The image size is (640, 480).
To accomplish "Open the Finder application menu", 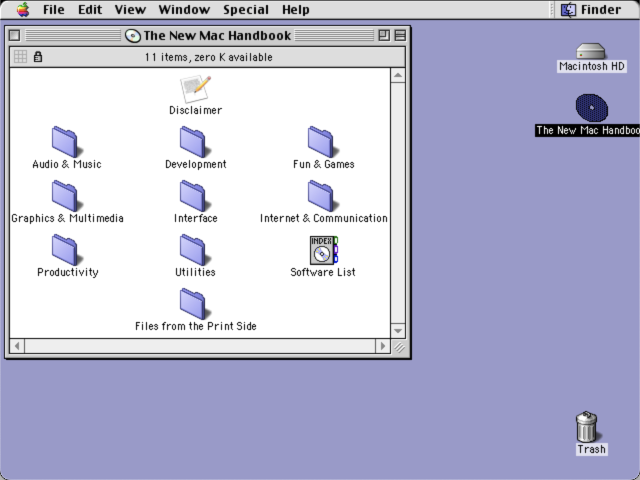I will [x=591, y=9].
